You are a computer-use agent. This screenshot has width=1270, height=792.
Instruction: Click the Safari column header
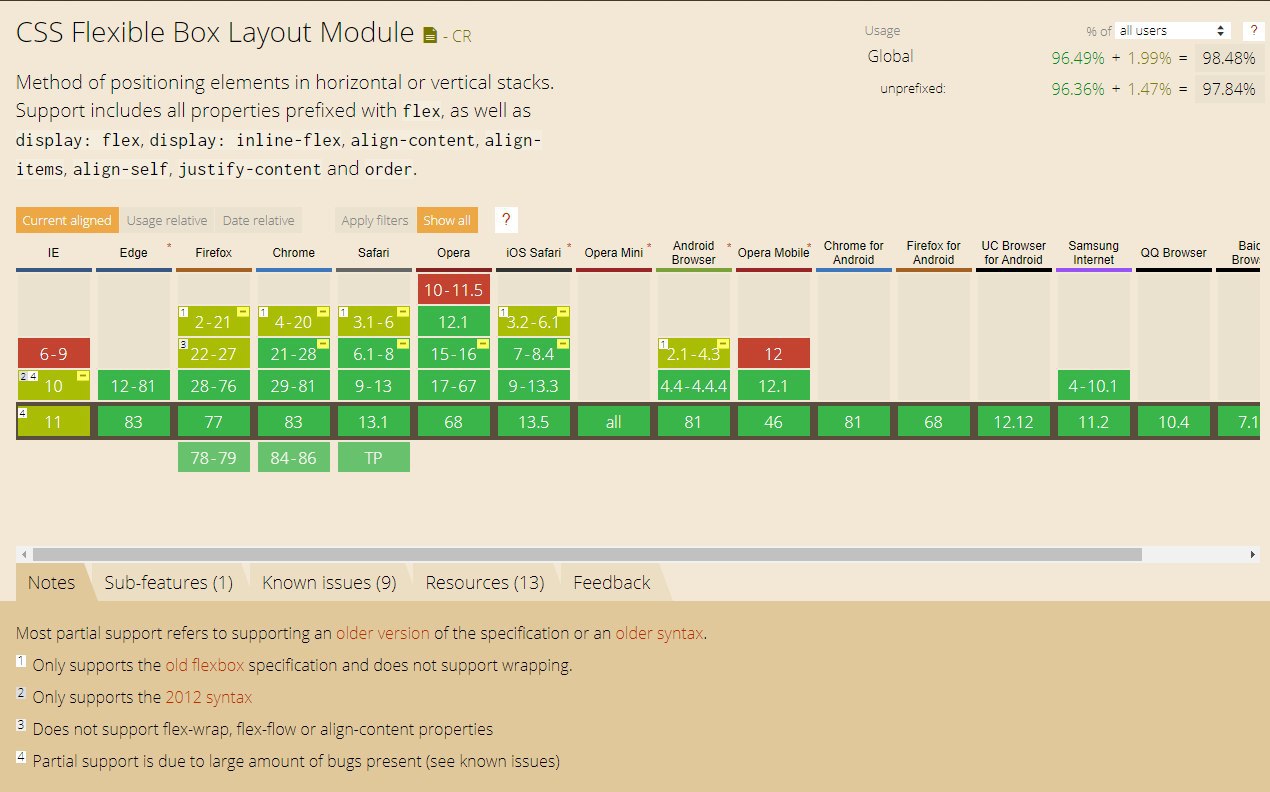[373, 253]
